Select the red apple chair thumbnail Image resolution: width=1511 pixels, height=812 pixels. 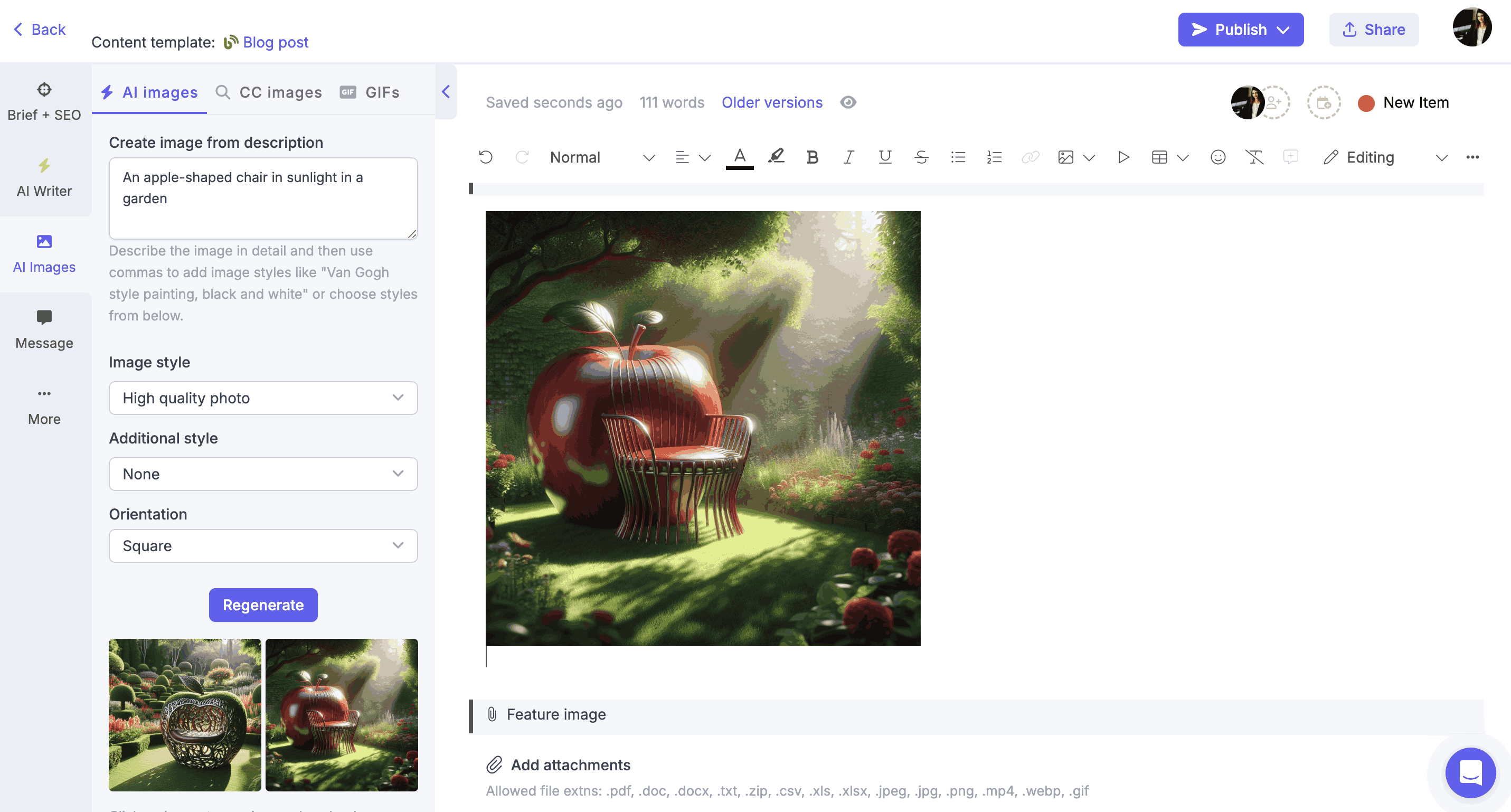click(342, 715)
